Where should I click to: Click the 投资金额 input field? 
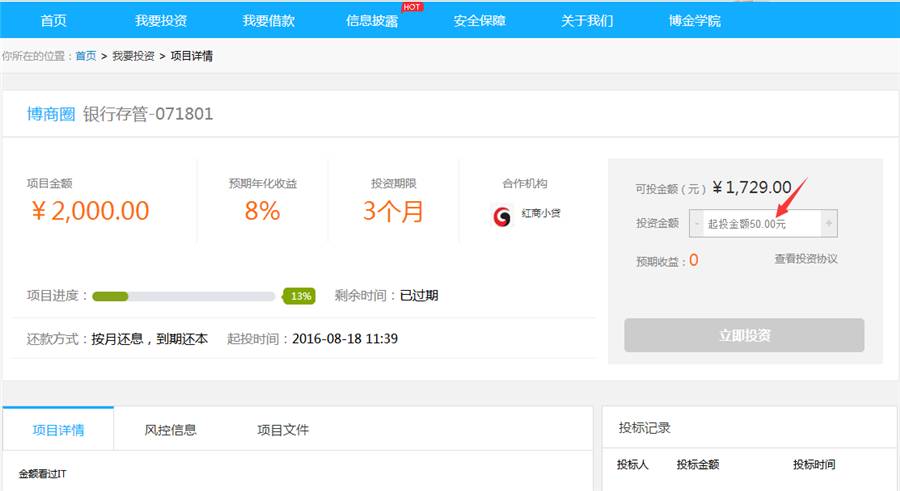click(x=760, y=224)
